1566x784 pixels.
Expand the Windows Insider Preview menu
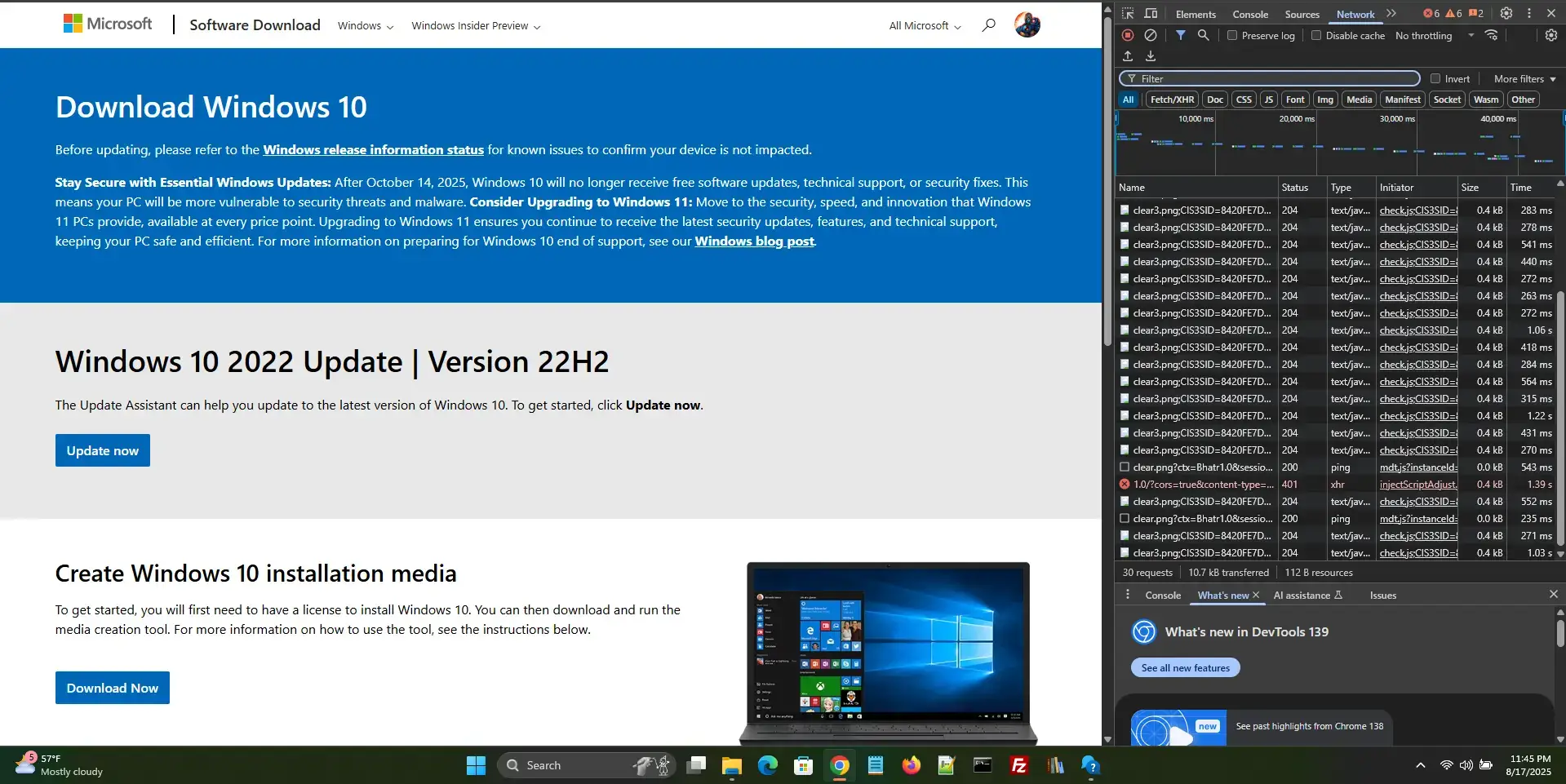(x=476, y=26)
